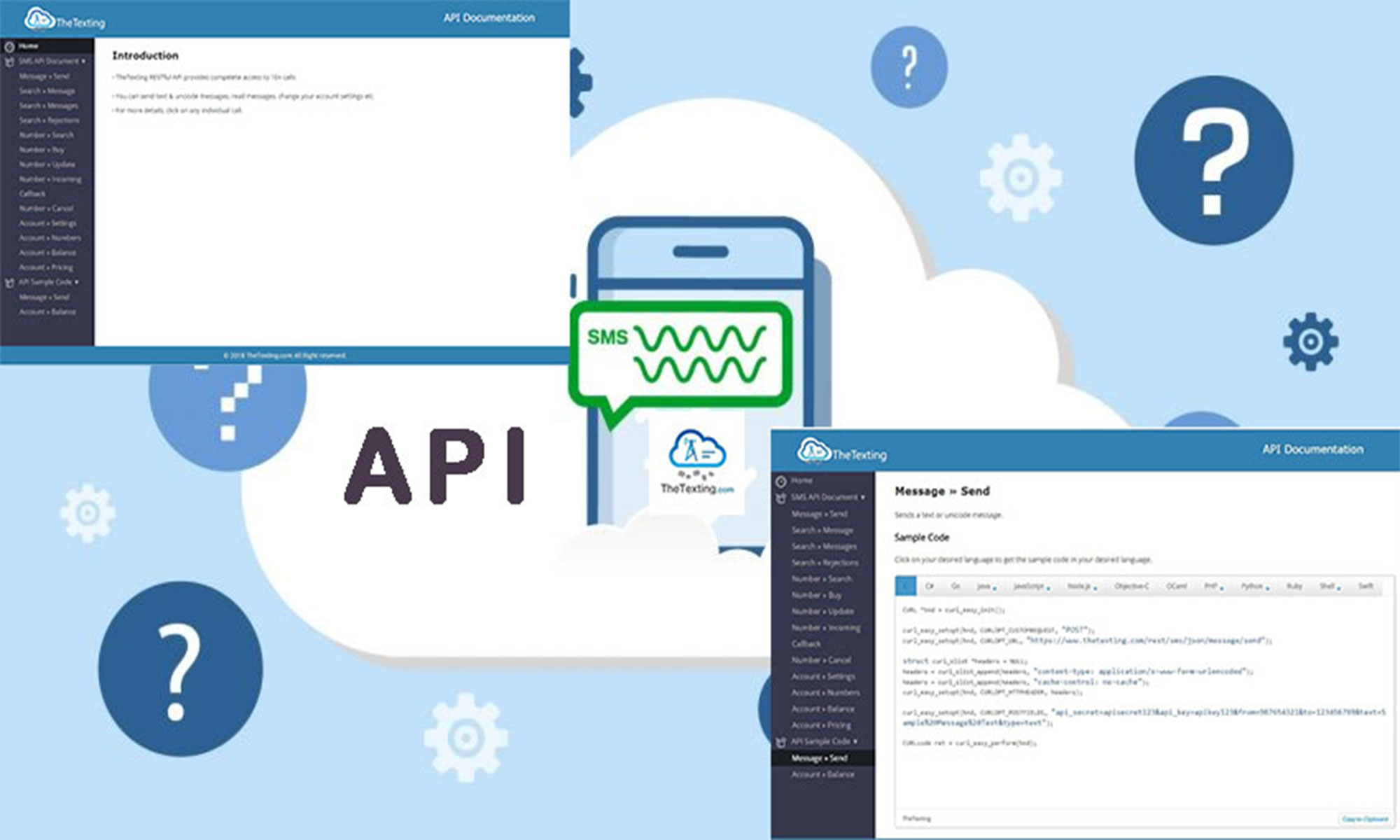Switch to the Objective-C code tab

1131,586
